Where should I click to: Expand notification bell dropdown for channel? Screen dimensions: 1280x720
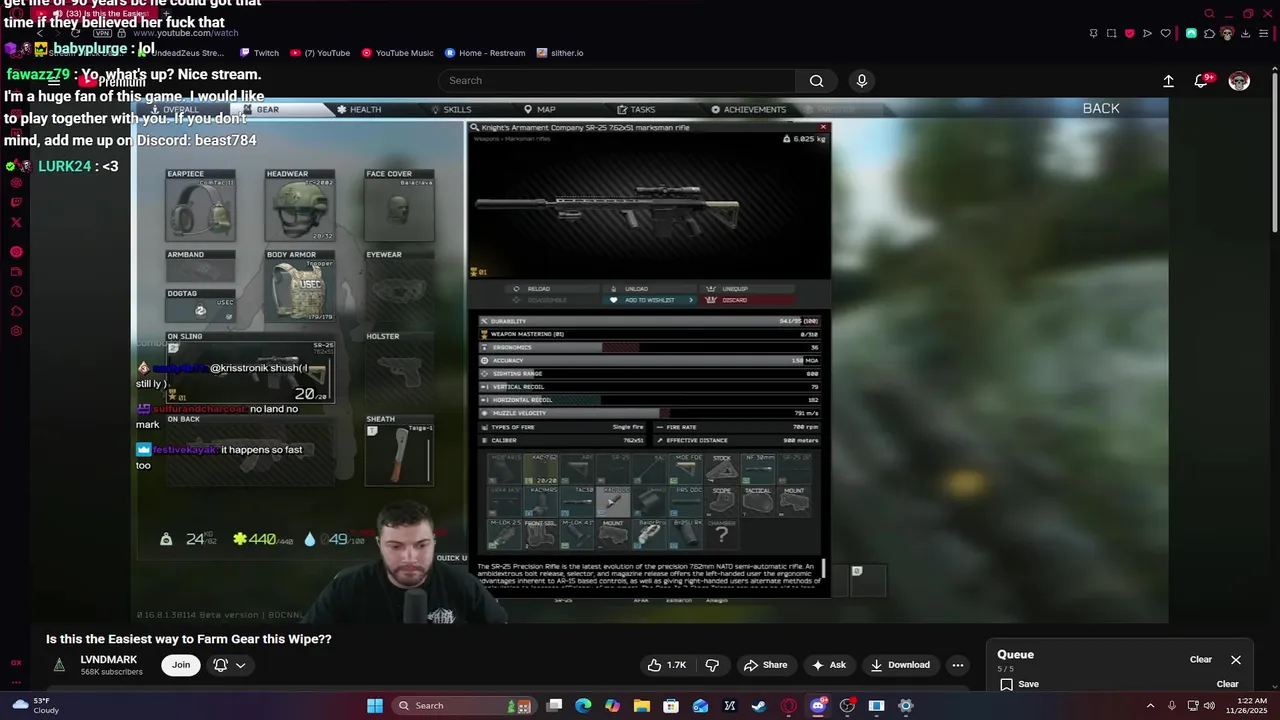pyautogui.click(x=229, y=665)
